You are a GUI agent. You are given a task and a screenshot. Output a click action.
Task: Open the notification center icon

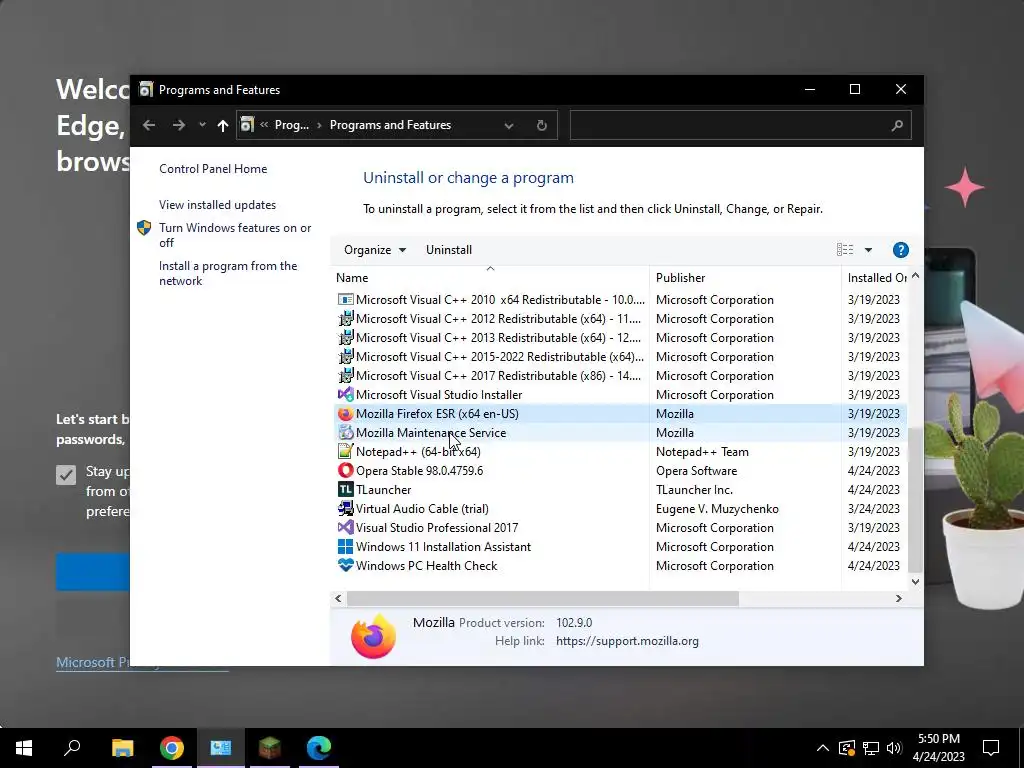[x=991, y=748]
